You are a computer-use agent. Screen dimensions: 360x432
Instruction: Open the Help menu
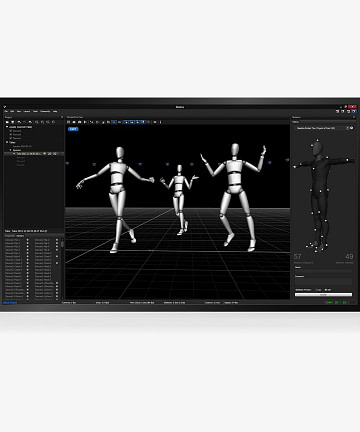click(x=55, y=111)
